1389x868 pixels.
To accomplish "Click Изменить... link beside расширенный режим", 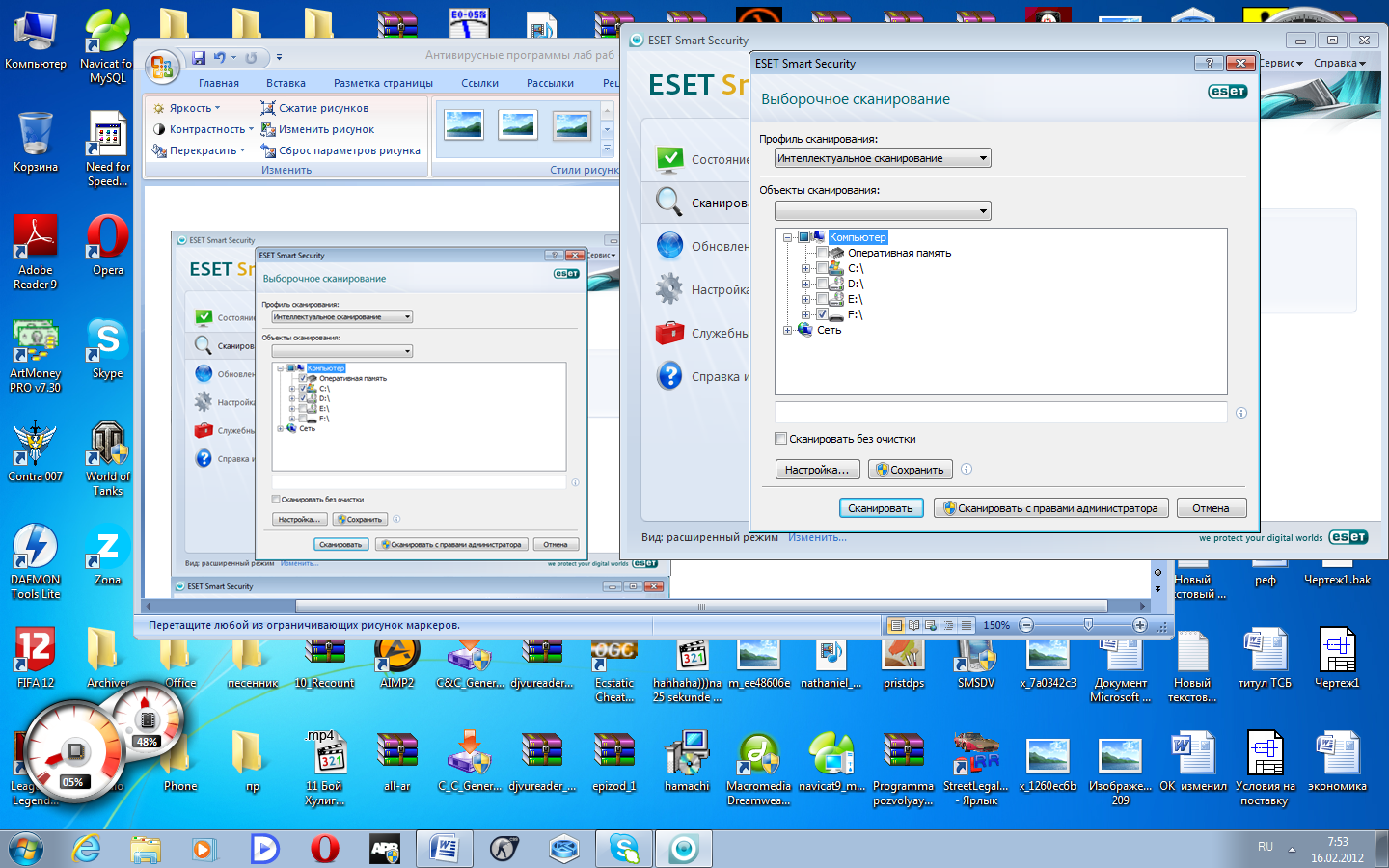I will [817, 537].
